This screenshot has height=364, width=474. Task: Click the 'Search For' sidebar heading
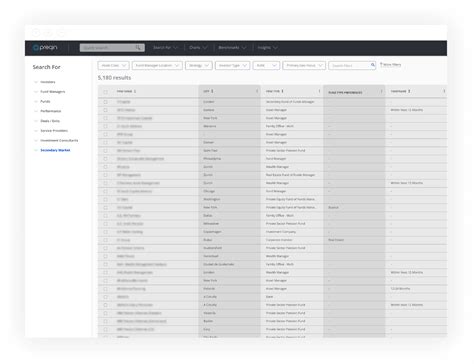(47, 67)
